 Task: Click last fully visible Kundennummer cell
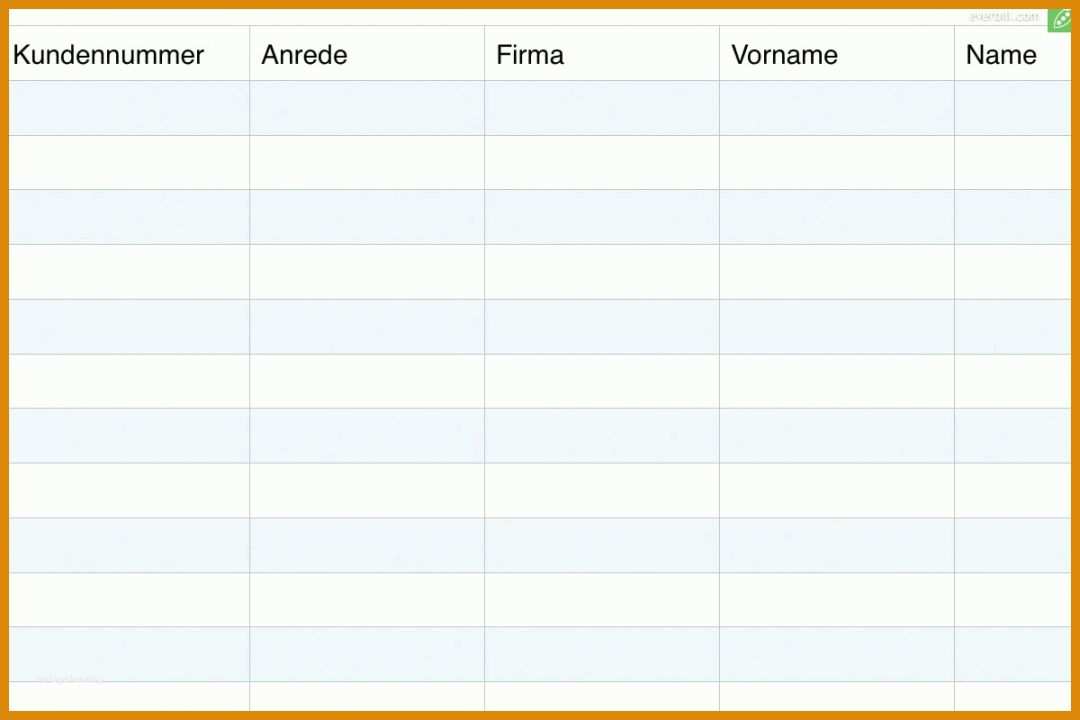(129, 654)
